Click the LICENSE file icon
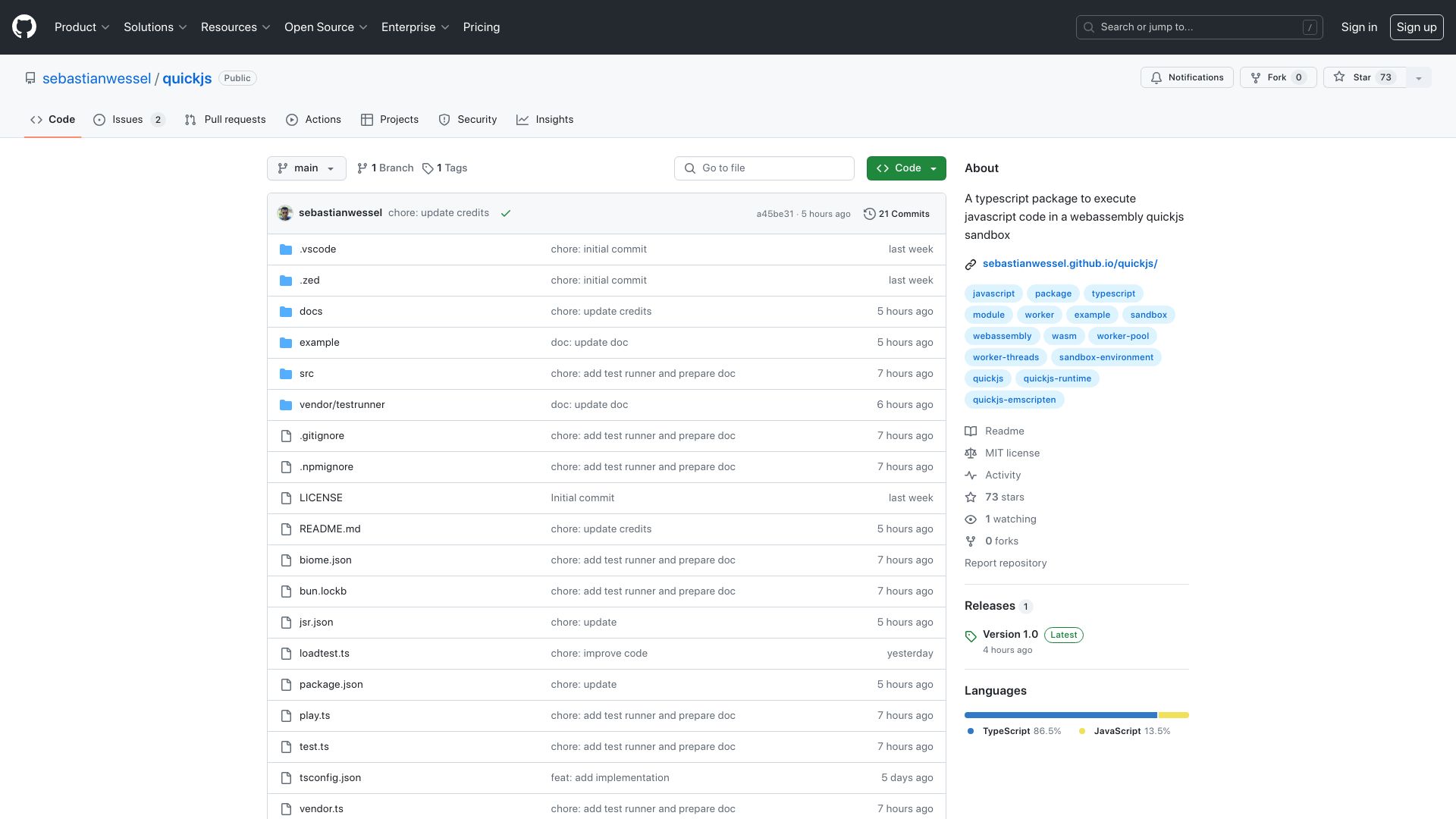 point(286,498)
